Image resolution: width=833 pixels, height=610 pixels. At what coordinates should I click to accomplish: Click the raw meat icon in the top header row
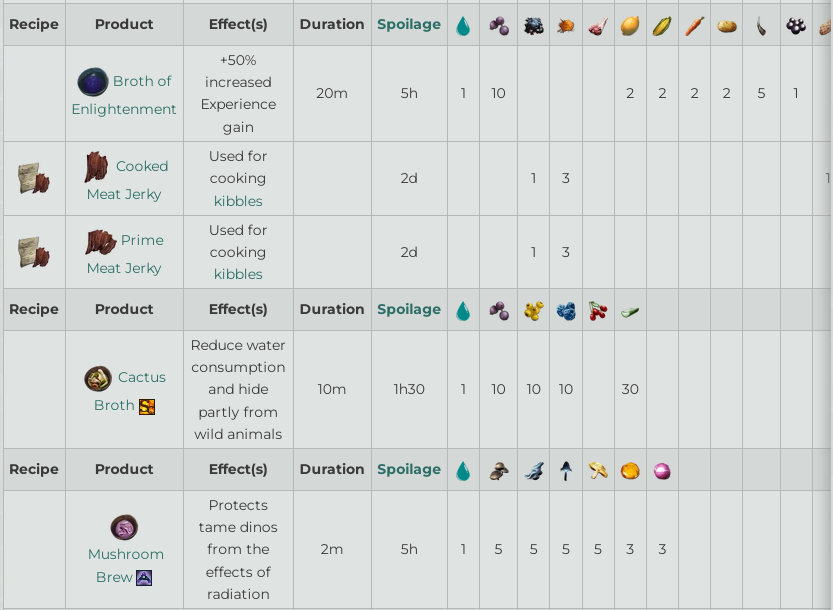[598, 26]
